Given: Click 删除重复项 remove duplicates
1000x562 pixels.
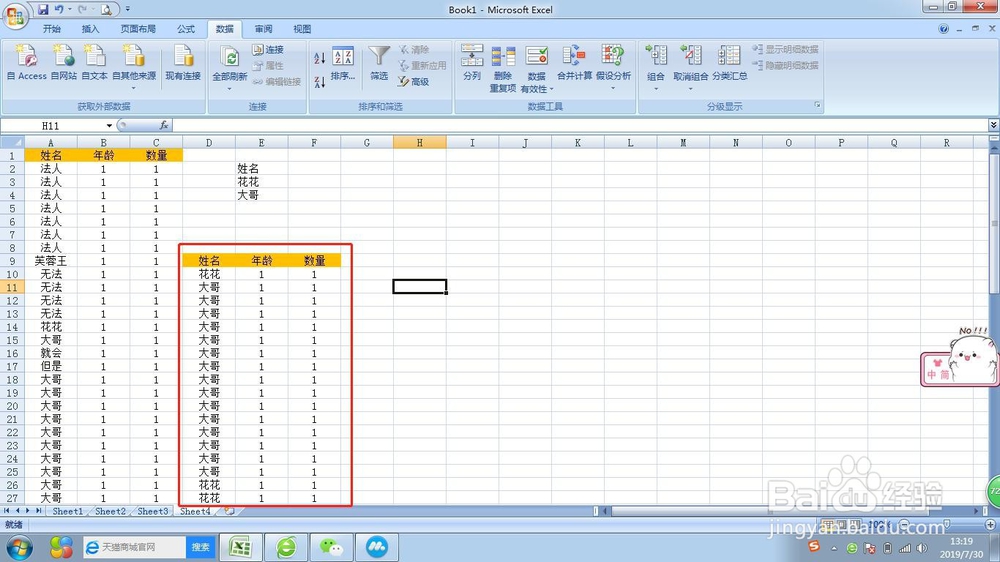Looking at the screenshot, I should pyautogui.click(x=503, y=69).
